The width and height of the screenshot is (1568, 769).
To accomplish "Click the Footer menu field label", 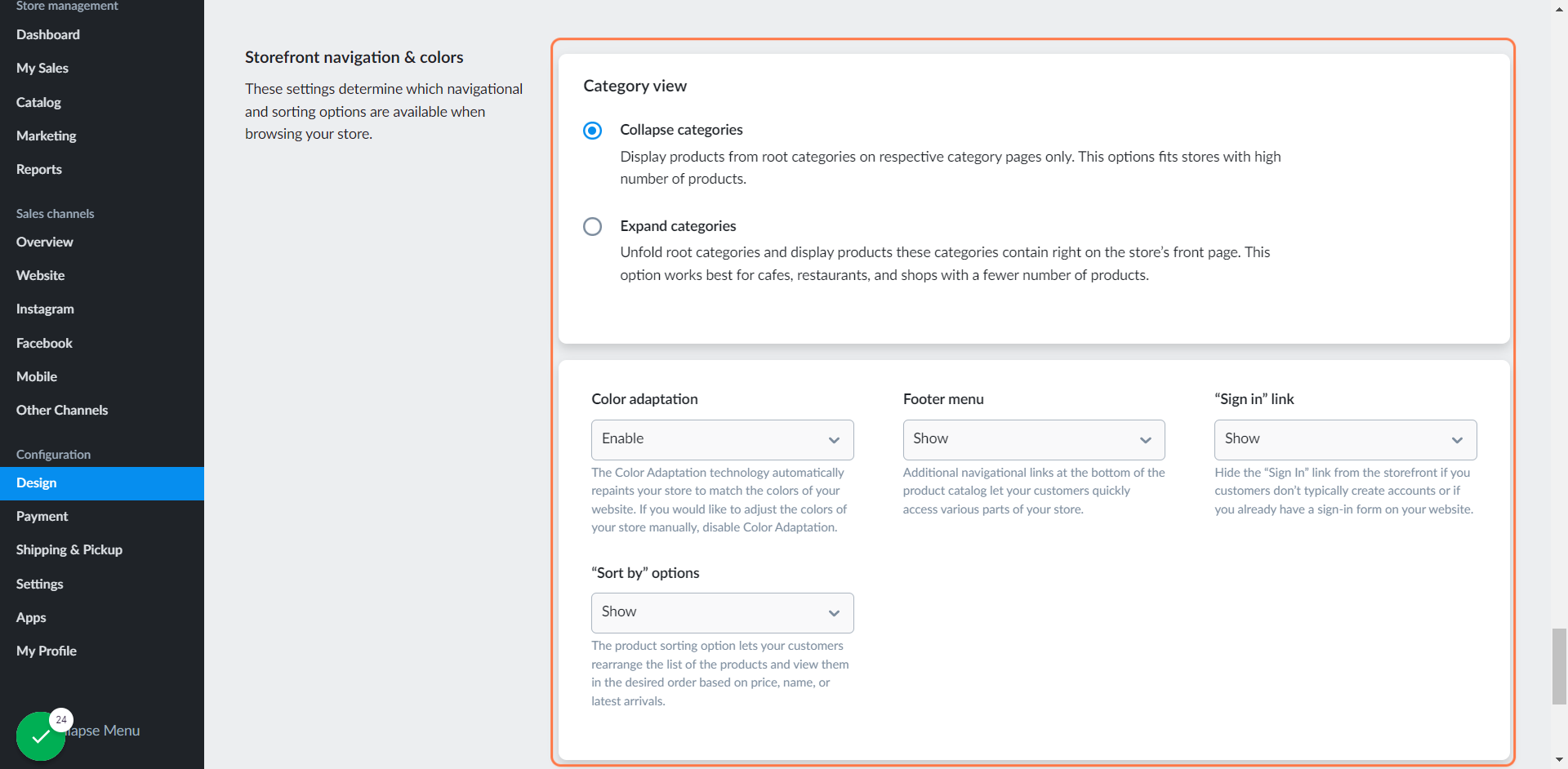I will click(943, 399).
